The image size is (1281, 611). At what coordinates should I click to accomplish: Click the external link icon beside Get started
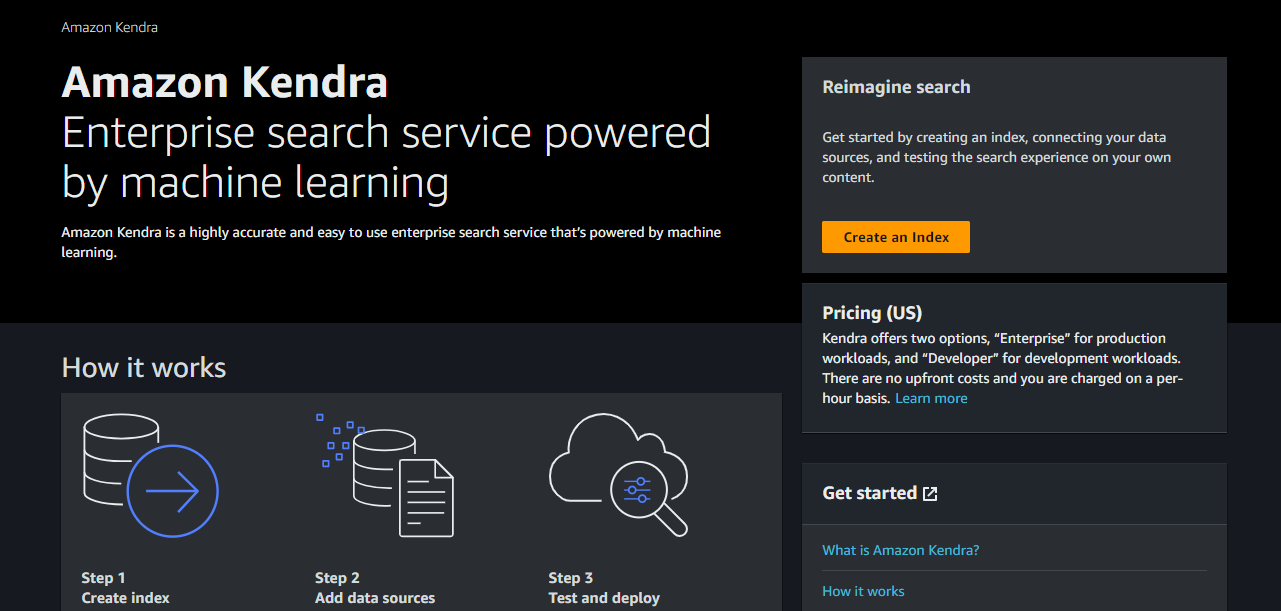click(x=930, y=492)
